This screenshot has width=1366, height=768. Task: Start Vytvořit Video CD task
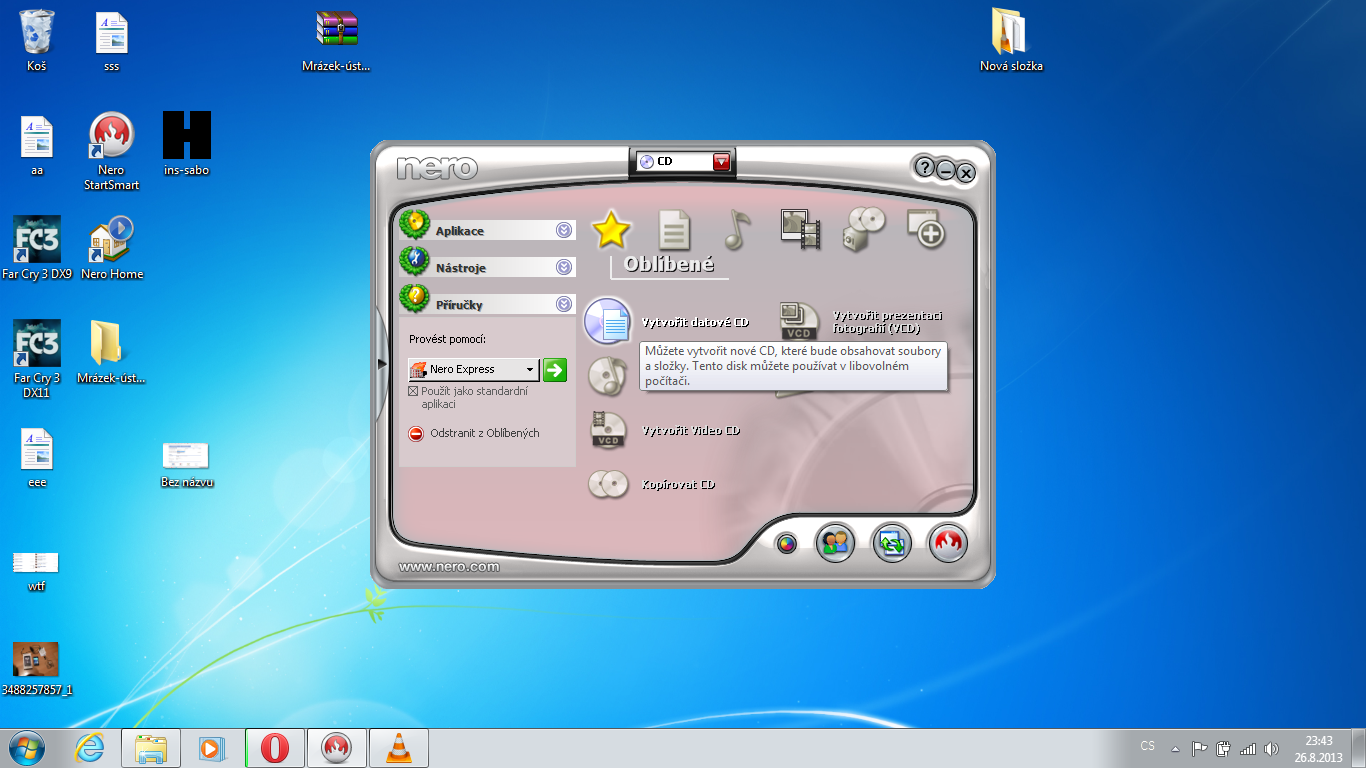(x=691, y=431)
